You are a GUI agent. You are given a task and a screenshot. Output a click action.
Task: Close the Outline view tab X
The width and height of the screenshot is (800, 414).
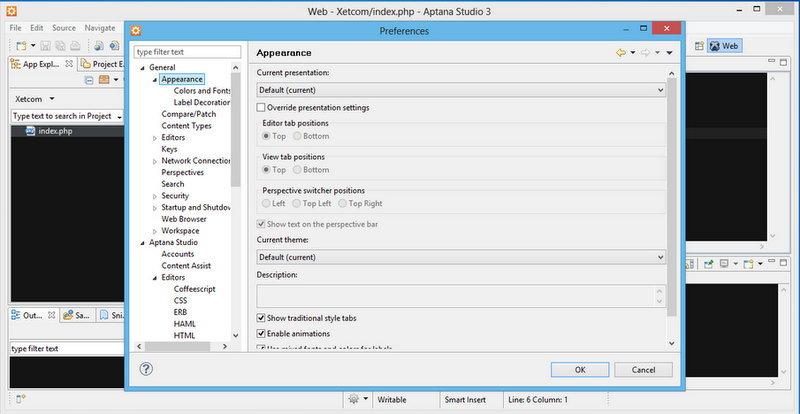tap(51, 315)
